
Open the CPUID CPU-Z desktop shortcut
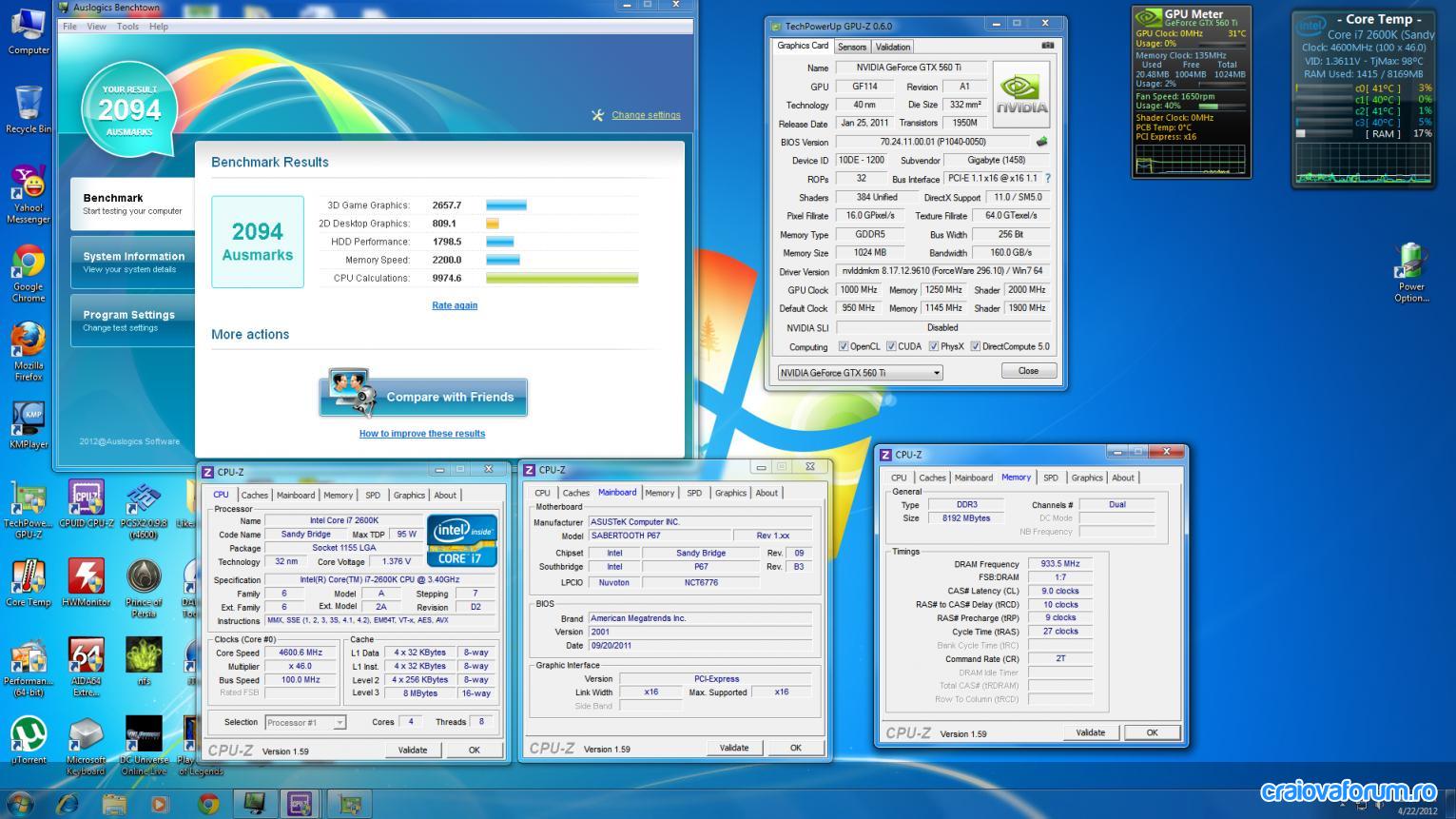click(x=87, y=504)
